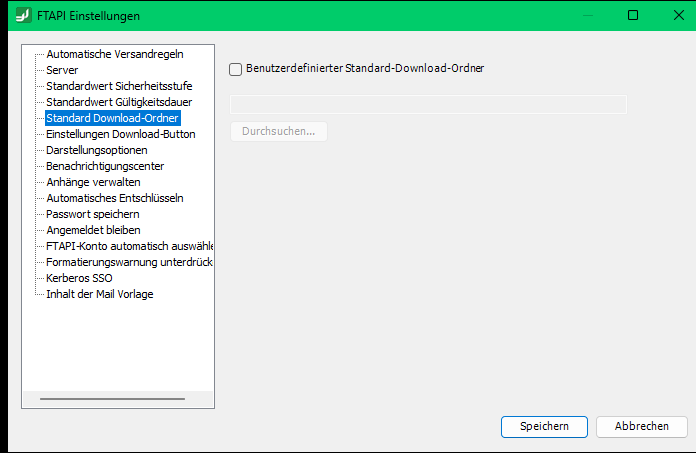This screenshot has height=453, width=696.
Task: Open Inhalt der Mail Vorlage settings
Action: 99,294
